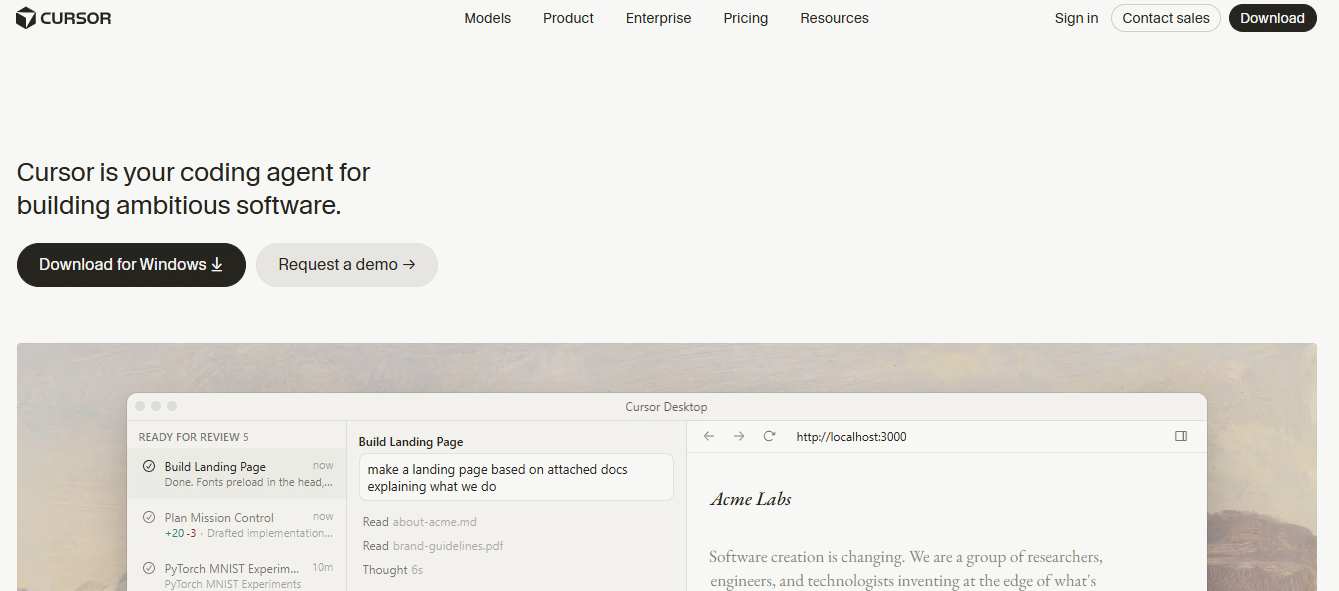
Task: Click the Acme Labs heading in preview
Action: pos(751,499)
